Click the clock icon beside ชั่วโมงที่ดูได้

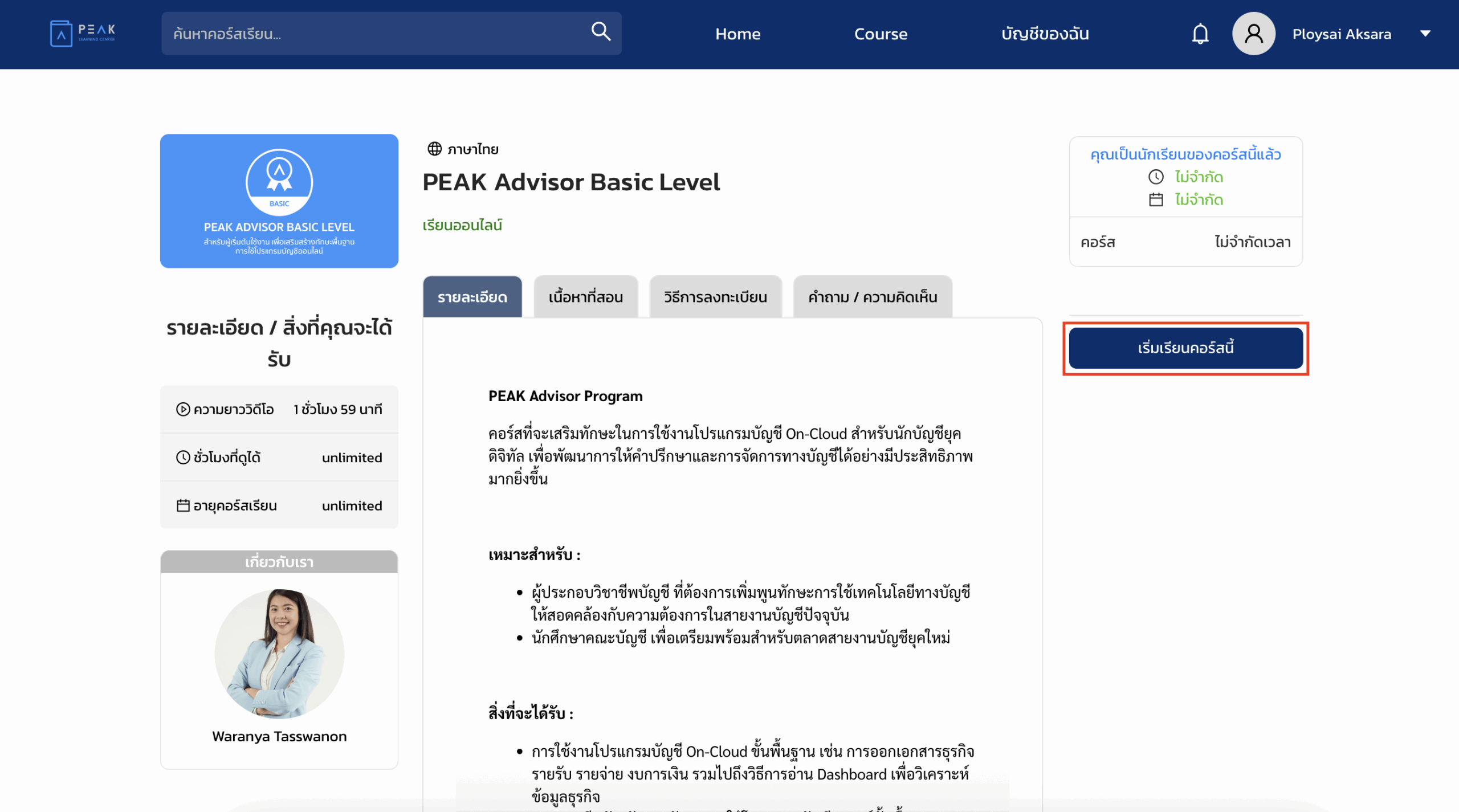pos(182,457)
